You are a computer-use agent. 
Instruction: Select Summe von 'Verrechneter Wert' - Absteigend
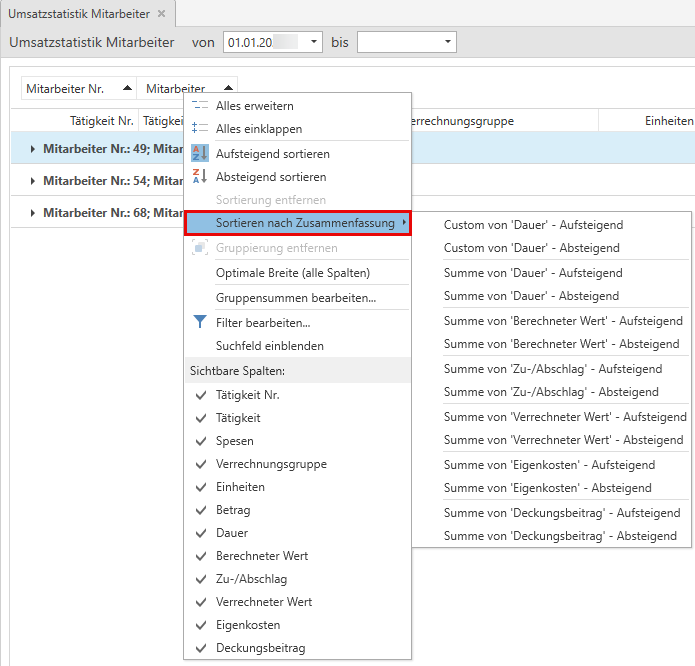[x=551, y=440]
